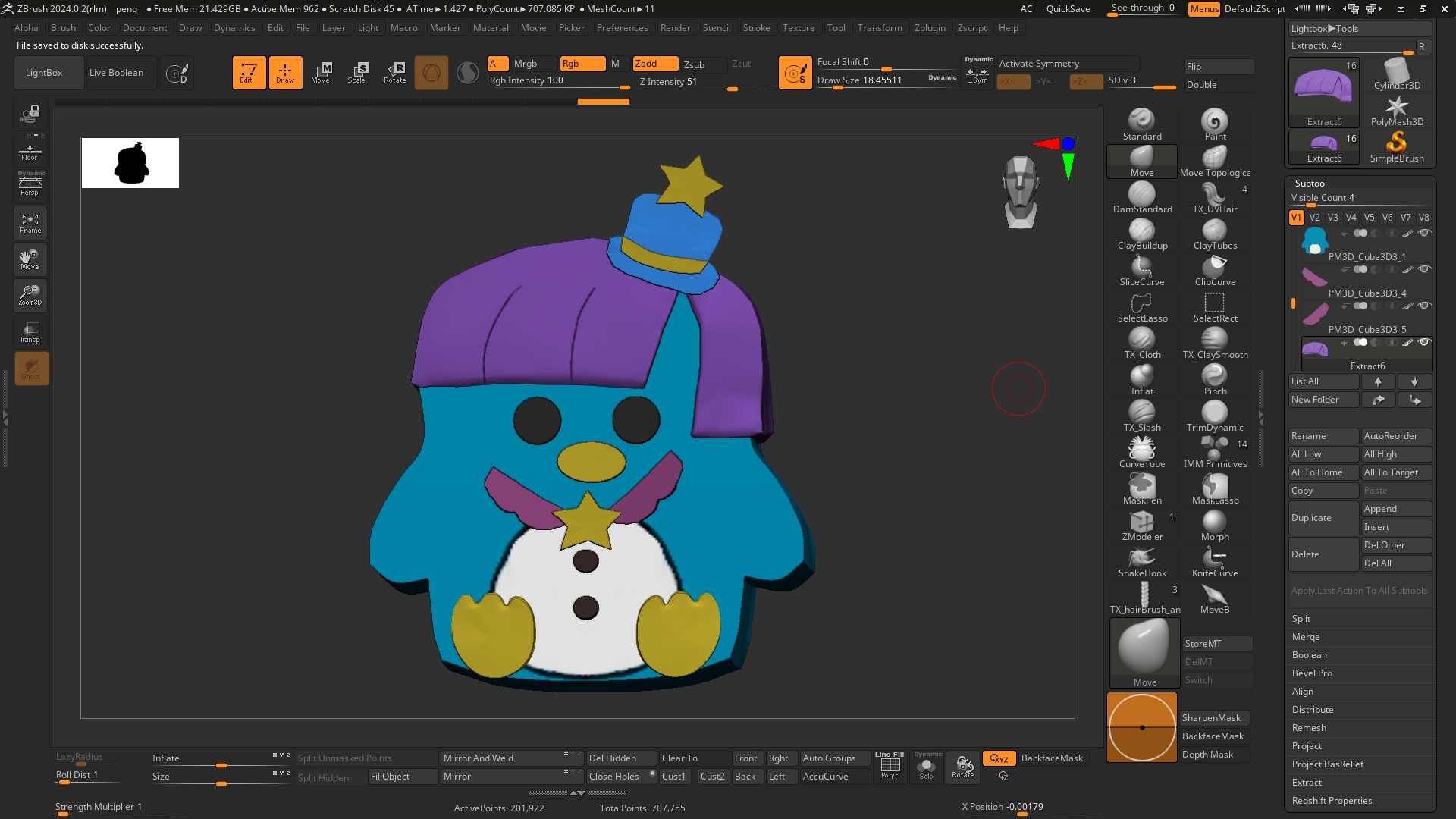Select the Pinch brush
The height and width of the screenshot is (819, 1456).
coord(1215,380)
